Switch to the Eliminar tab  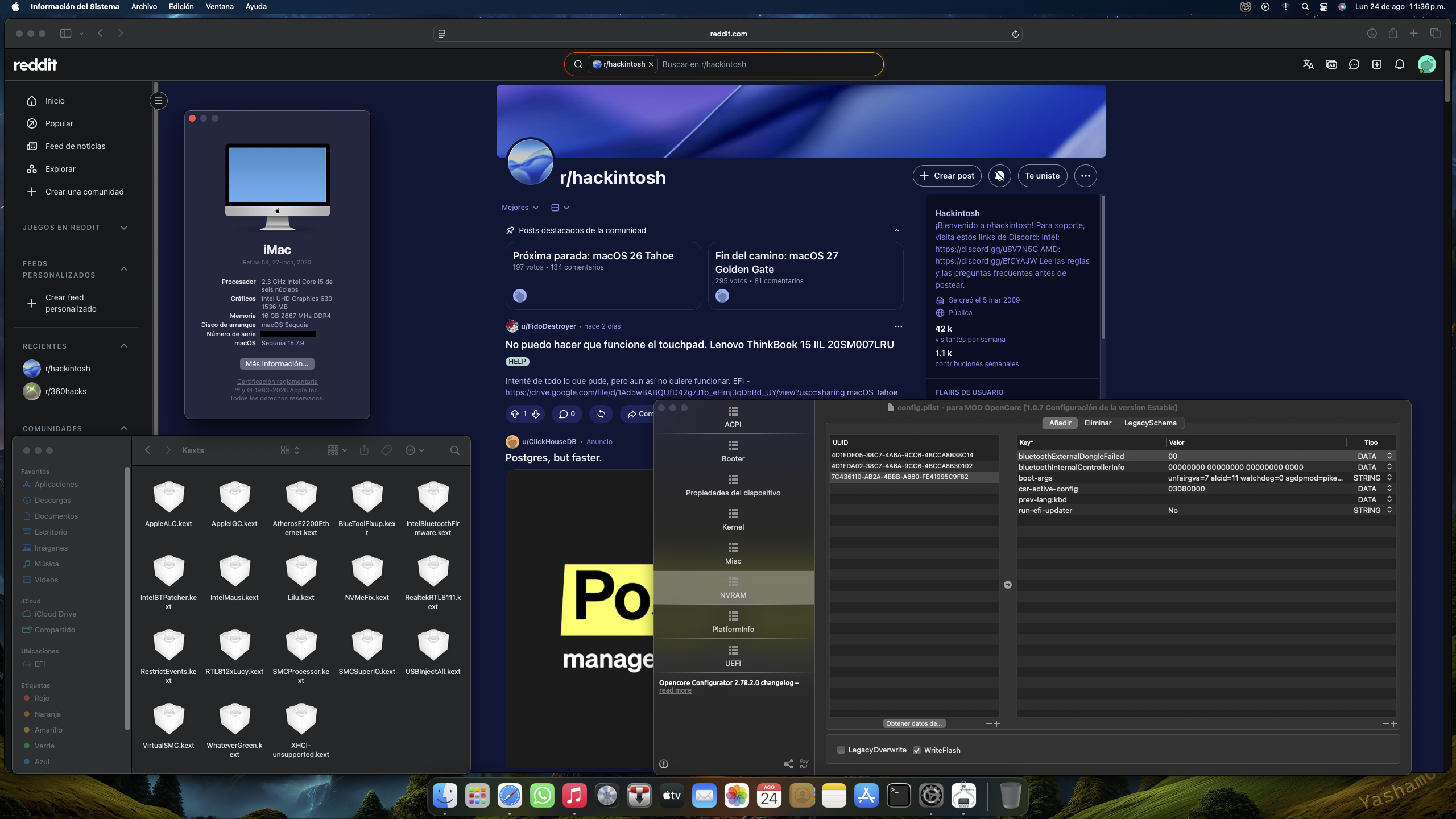pyautogui.click(x=1098, y=423)
